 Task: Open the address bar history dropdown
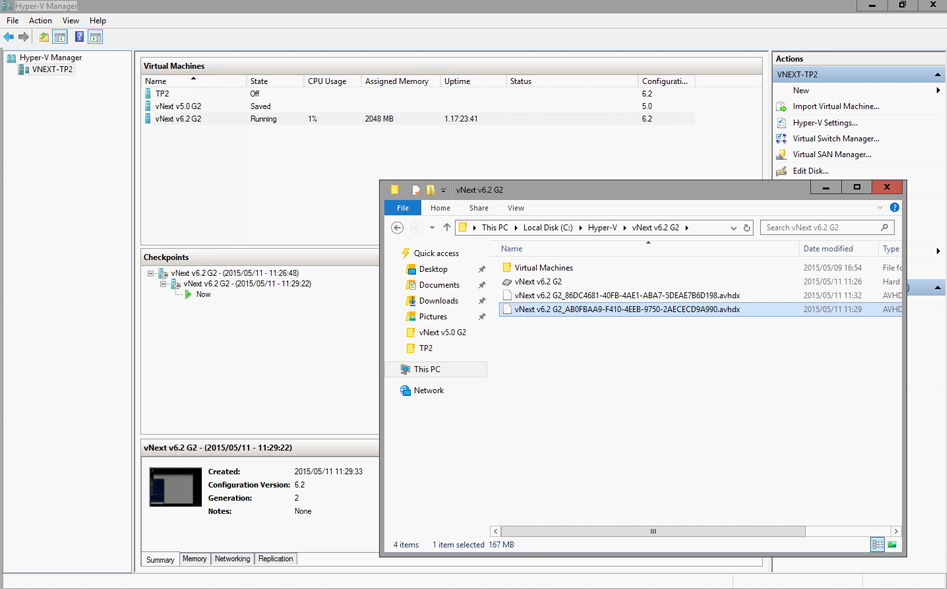(733, 228)
